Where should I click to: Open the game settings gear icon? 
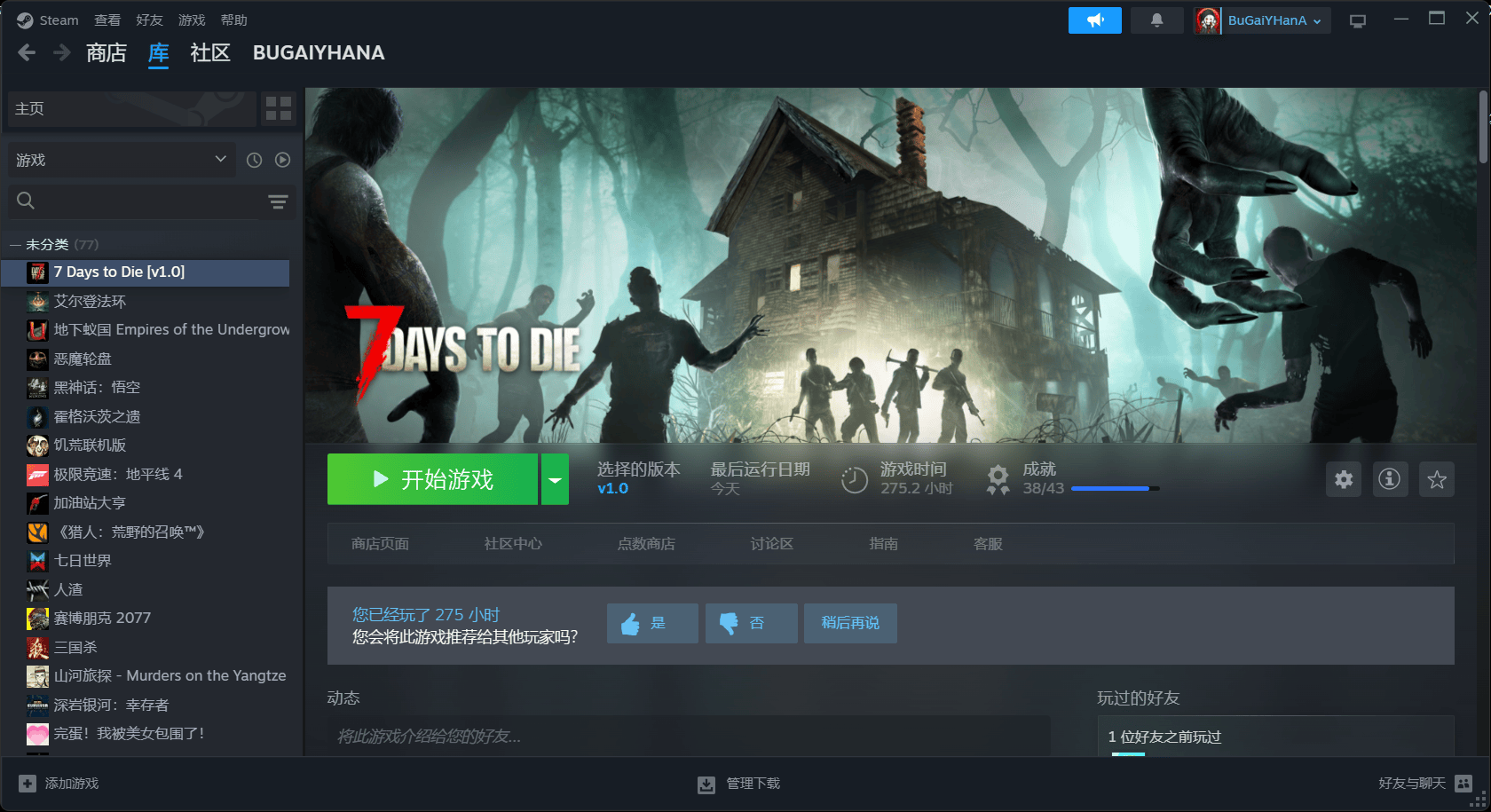[x=1344, y=480]
